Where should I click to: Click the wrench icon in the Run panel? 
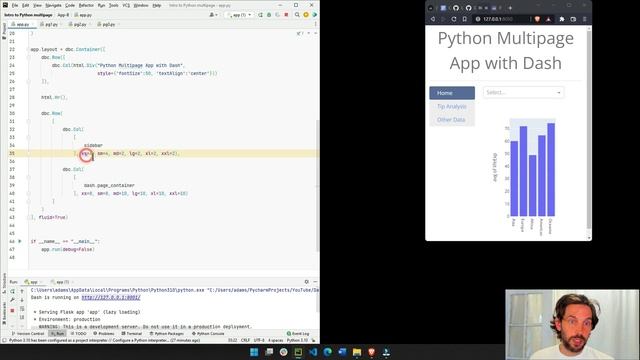pos(12,300)
